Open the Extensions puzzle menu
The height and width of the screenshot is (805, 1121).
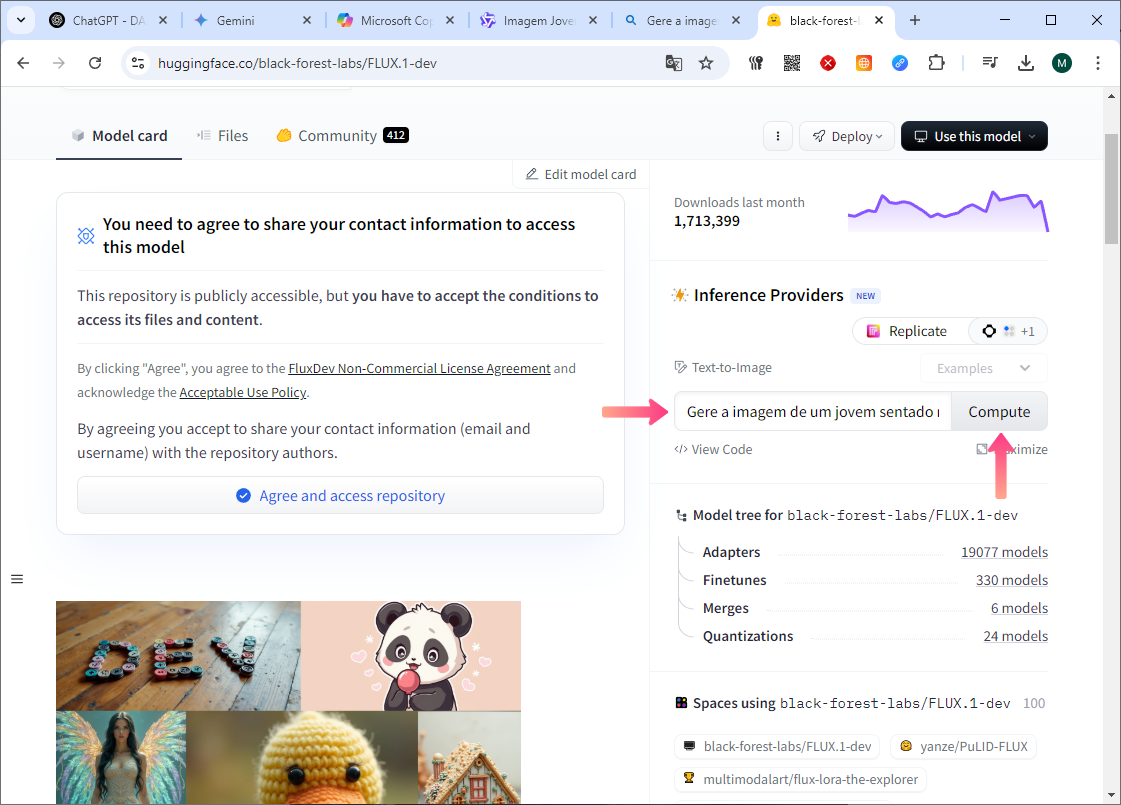coord(936,63)
